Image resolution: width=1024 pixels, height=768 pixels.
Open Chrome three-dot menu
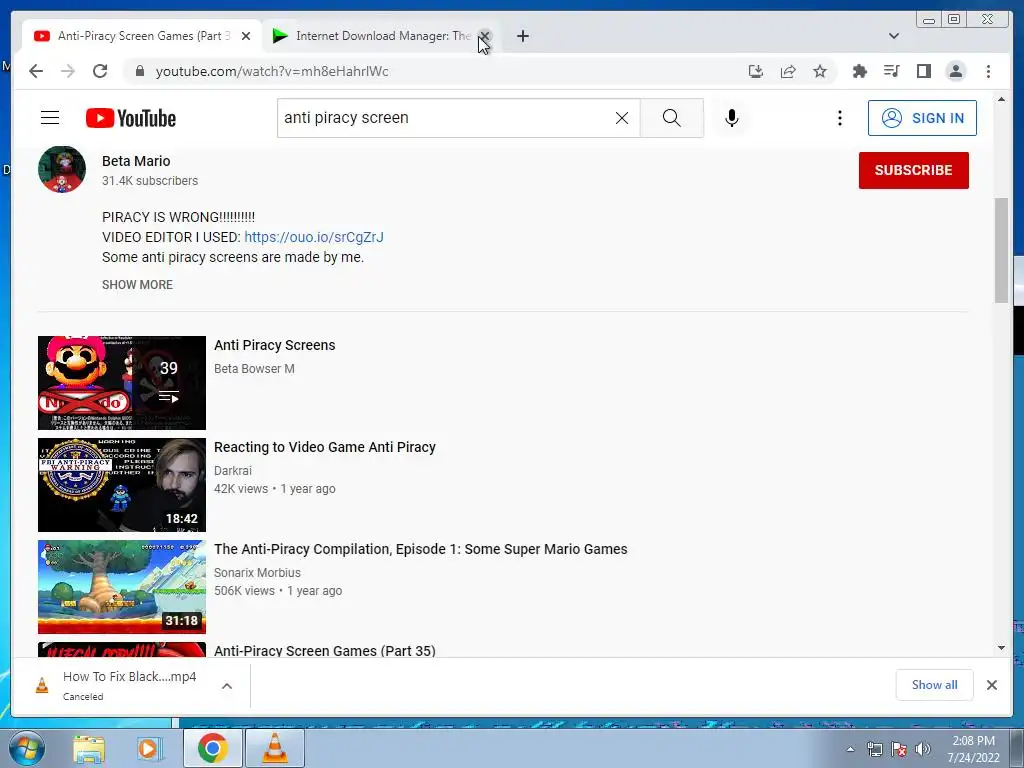988,71
